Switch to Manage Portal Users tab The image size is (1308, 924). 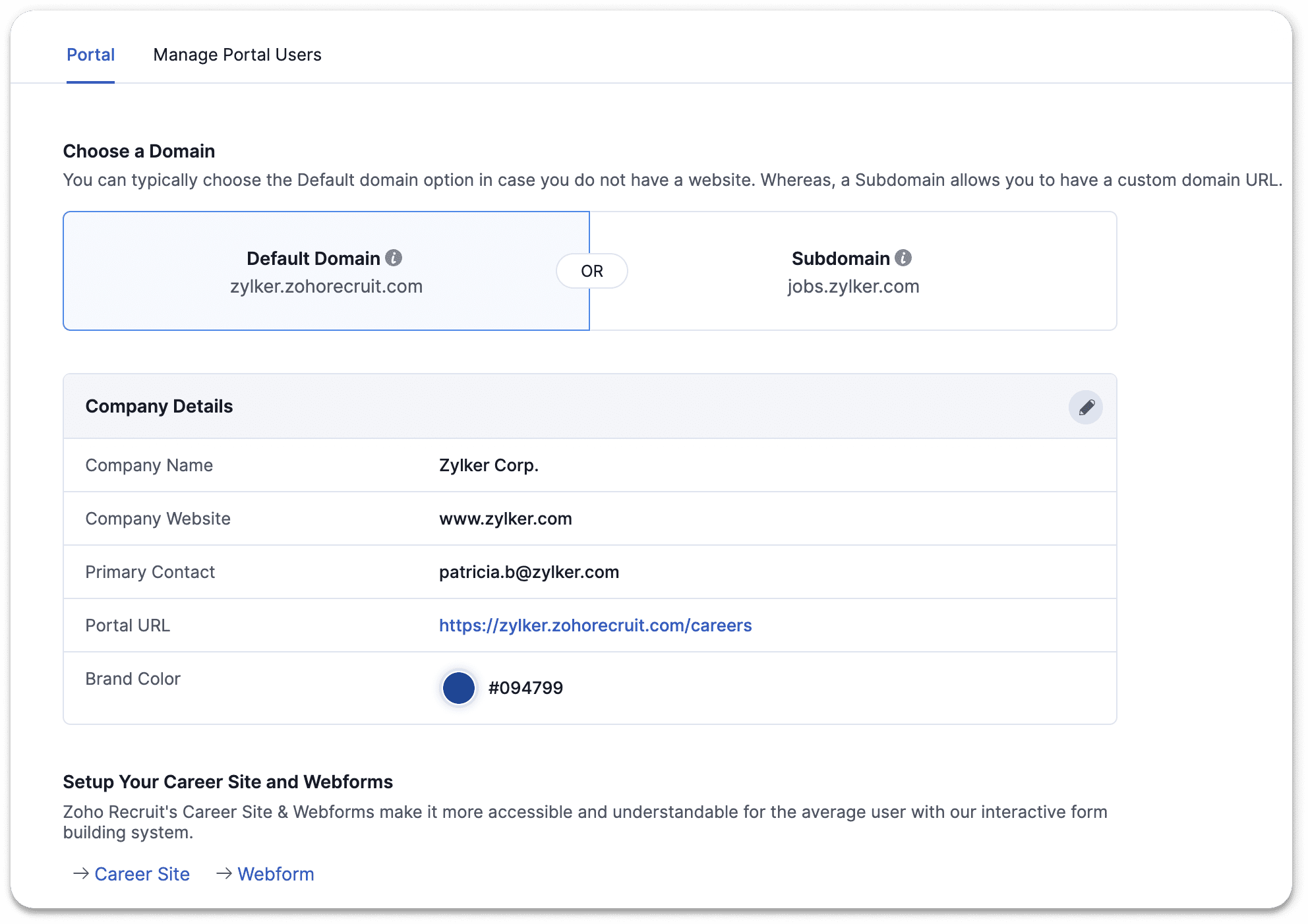pos(237,55)
